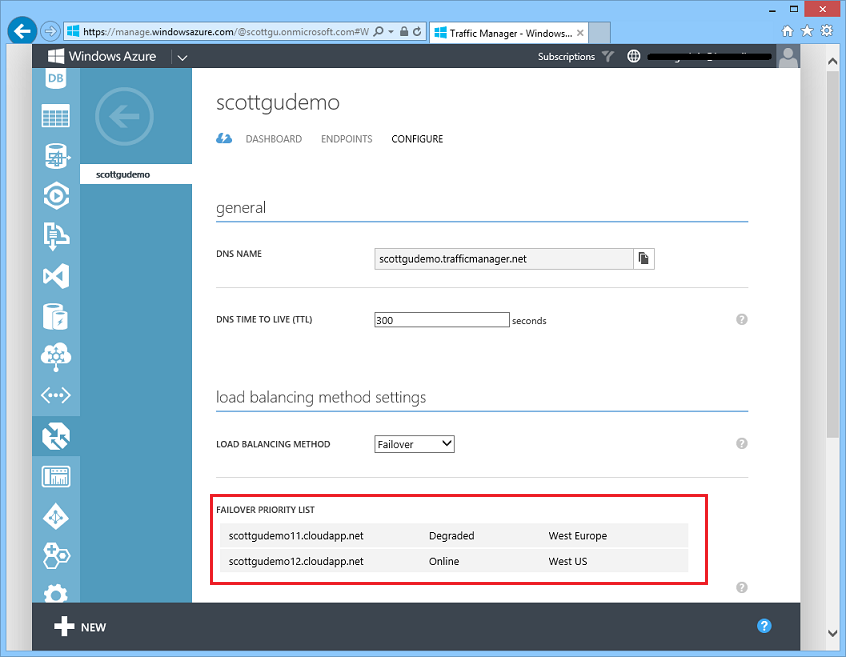Click the West Europe location text
This screenshot has height=657, width=846.
tap(578, 536)
